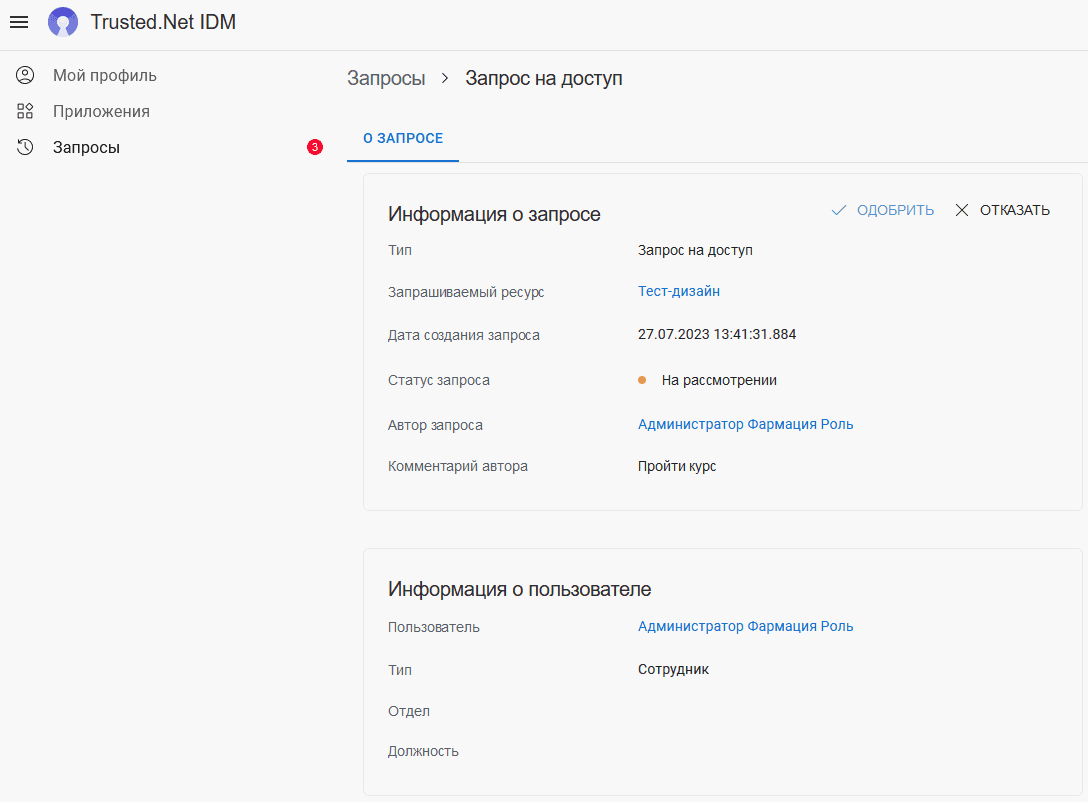Click the Сотрудник type value
The width and height of the screenshot is (1088, 802).
pos(673,669)
